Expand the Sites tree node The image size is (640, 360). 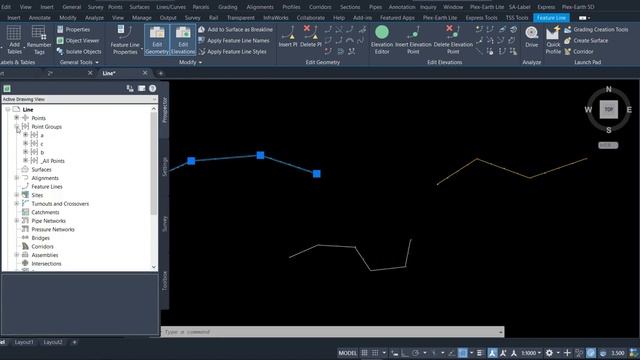(16, 195)
